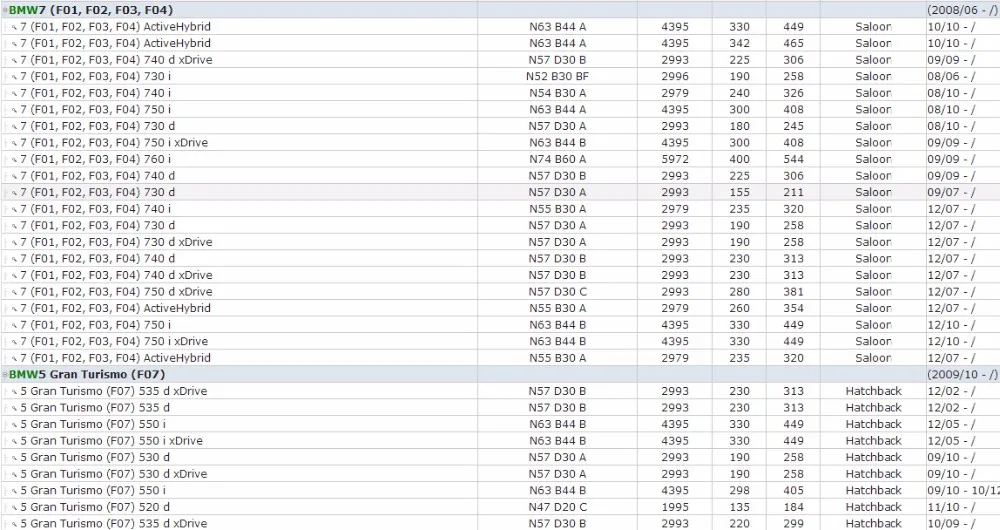Select the 5 Gran Turismo (F07) 535 d row

click(x=500, y=408)
